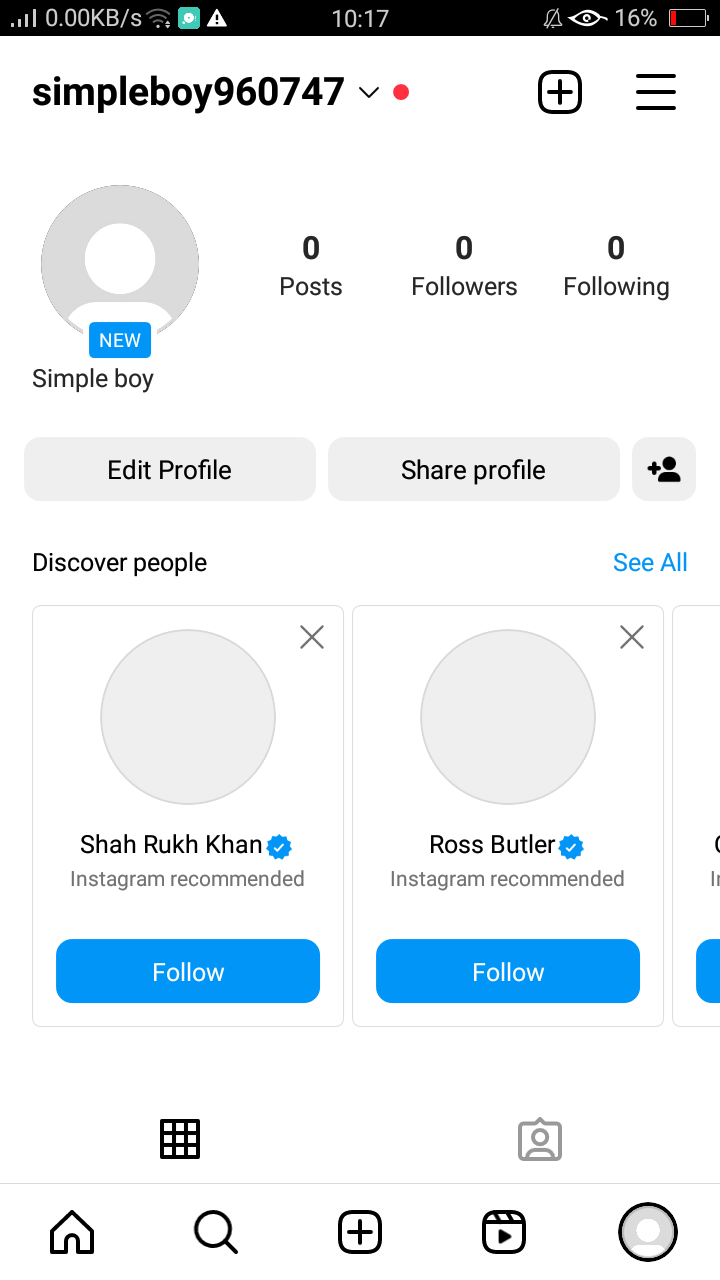Click the Edit Profile button
The height and width of the screenshot is (1280, 720).
[170, 469]
